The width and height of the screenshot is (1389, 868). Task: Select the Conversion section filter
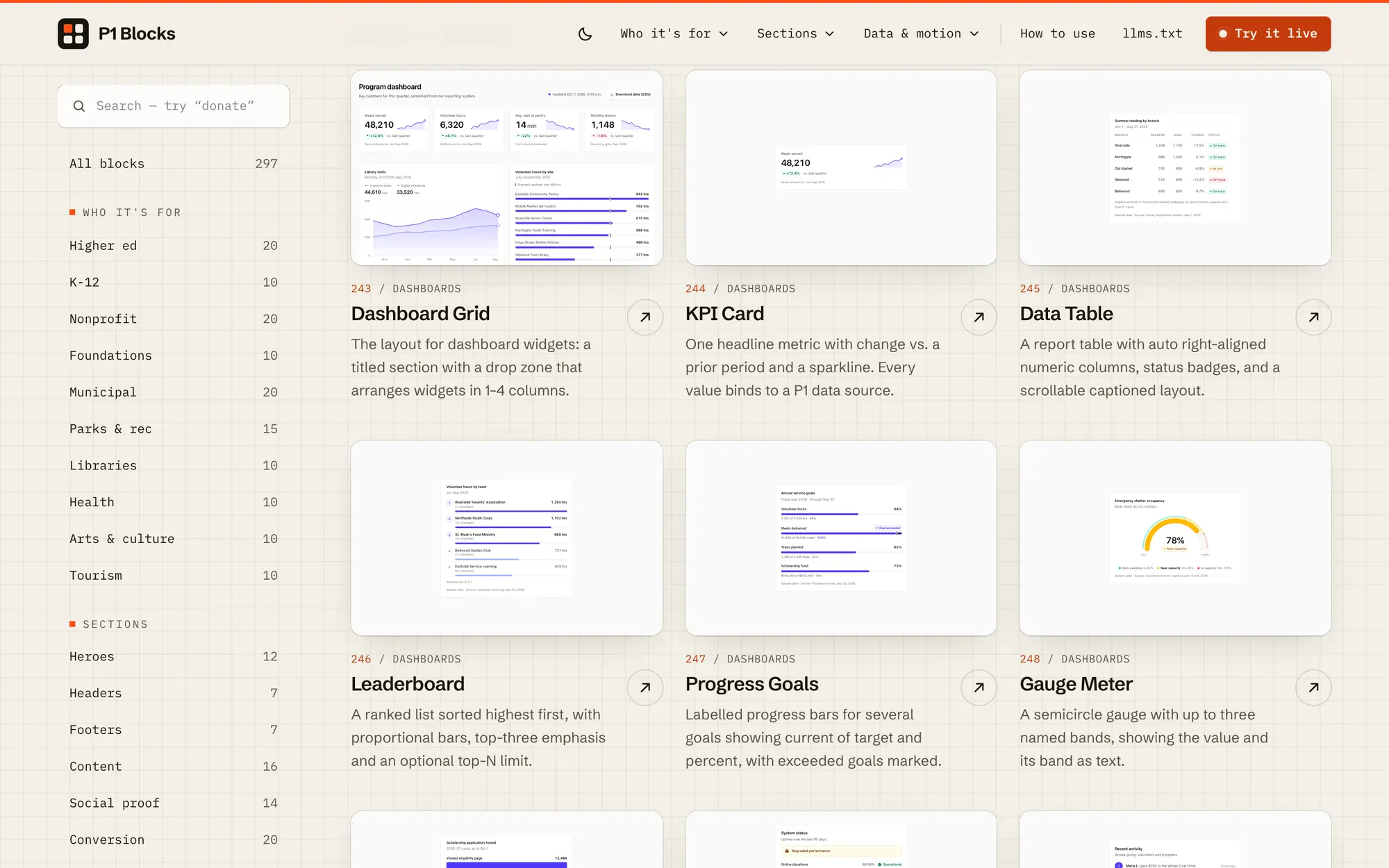(174, 840)
